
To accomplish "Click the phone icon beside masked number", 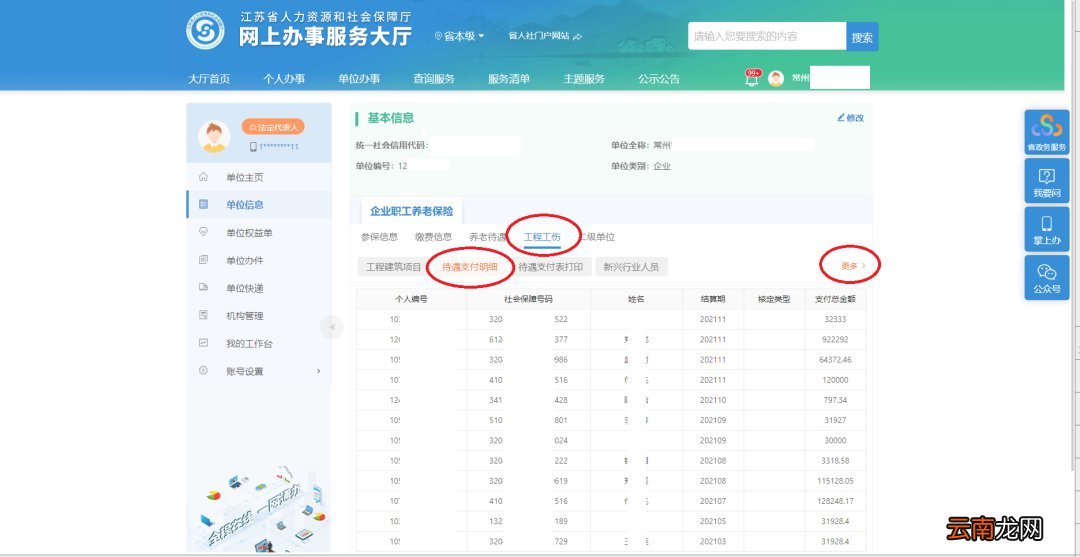I will click(253, 147).
